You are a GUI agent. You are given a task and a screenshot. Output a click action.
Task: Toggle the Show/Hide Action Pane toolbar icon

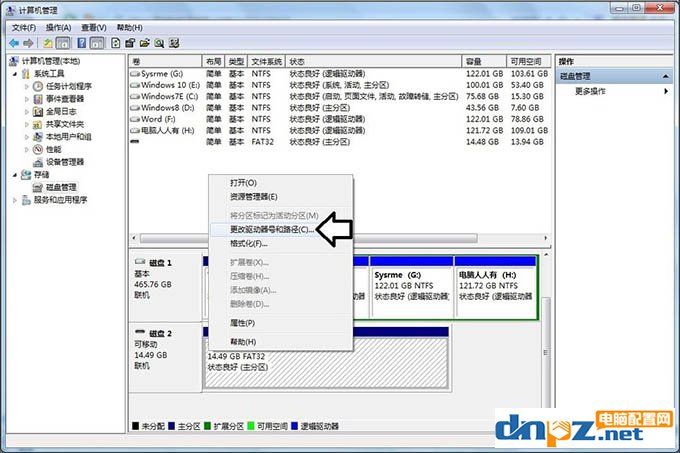point(96,43)
